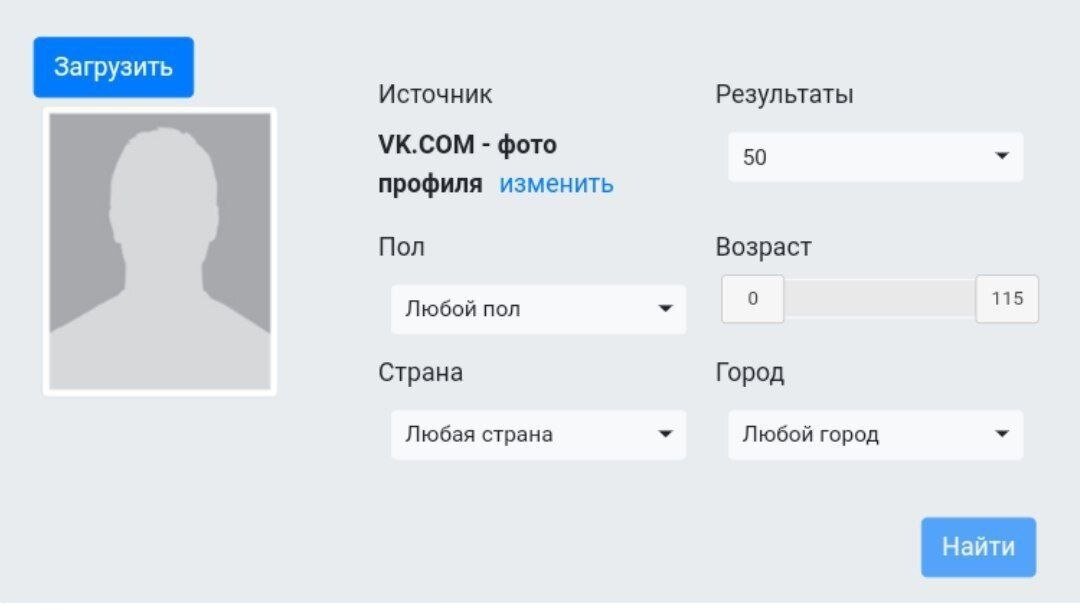Click the arrow icon on Любой город
The width and height of the screenshot is (1080, 610).
click(x=1002, y=434)
